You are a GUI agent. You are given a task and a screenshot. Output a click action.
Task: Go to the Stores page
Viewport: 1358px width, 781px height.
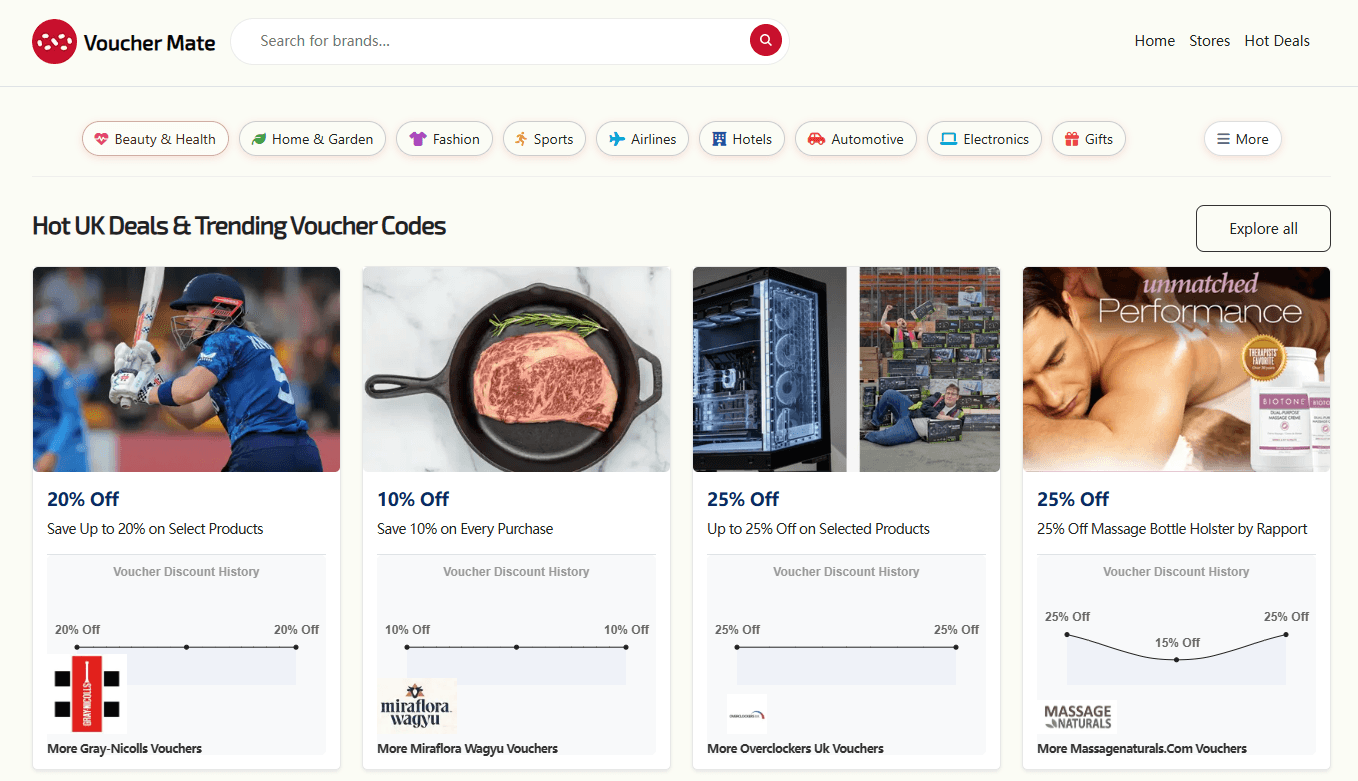point(1209,41)
